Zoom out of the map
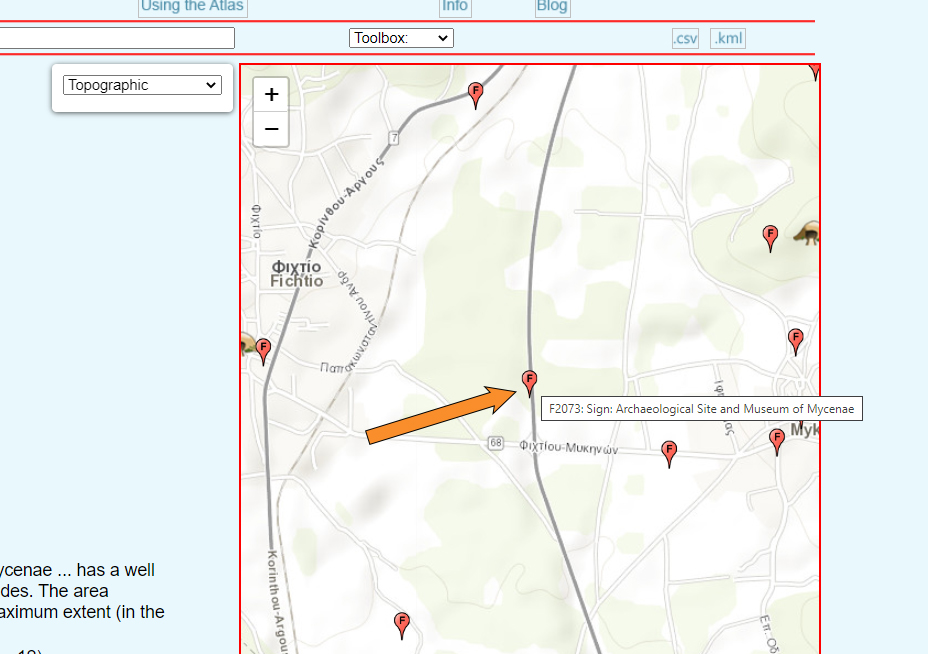Image resolution: width=928 pixels, height=654 pixels. point(271,130)
